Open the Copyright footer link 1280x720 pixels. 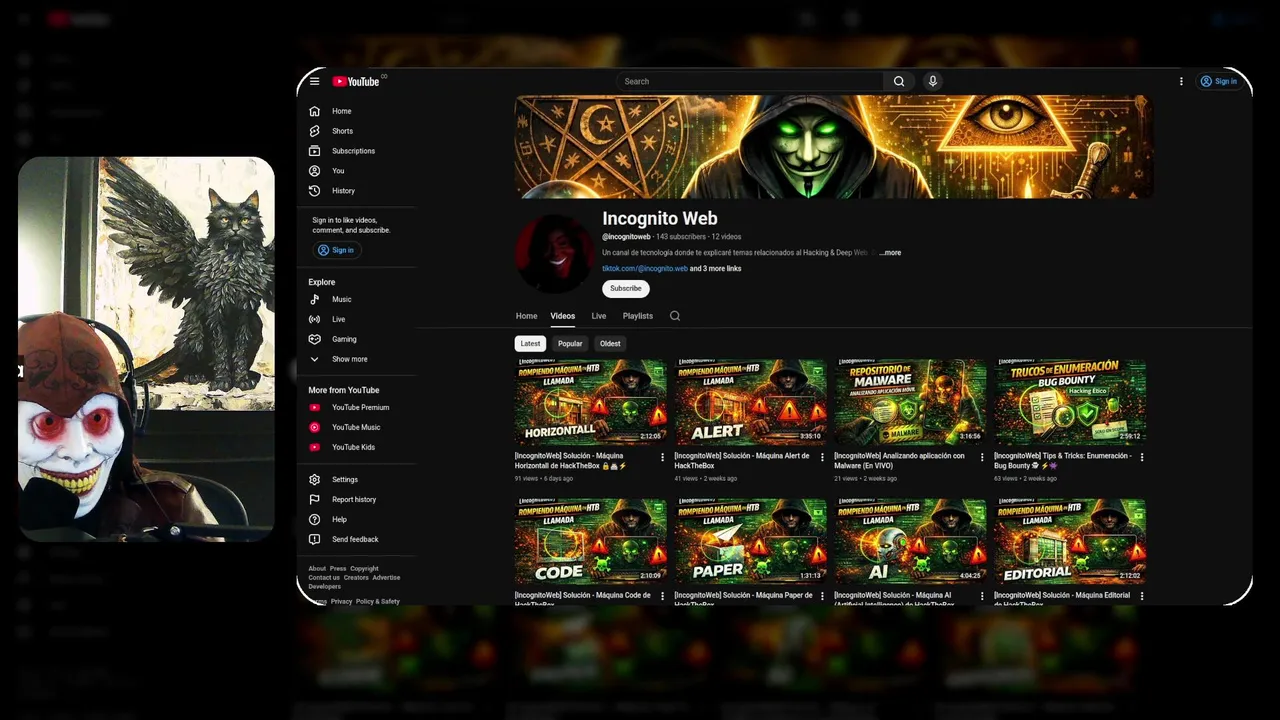364,569
